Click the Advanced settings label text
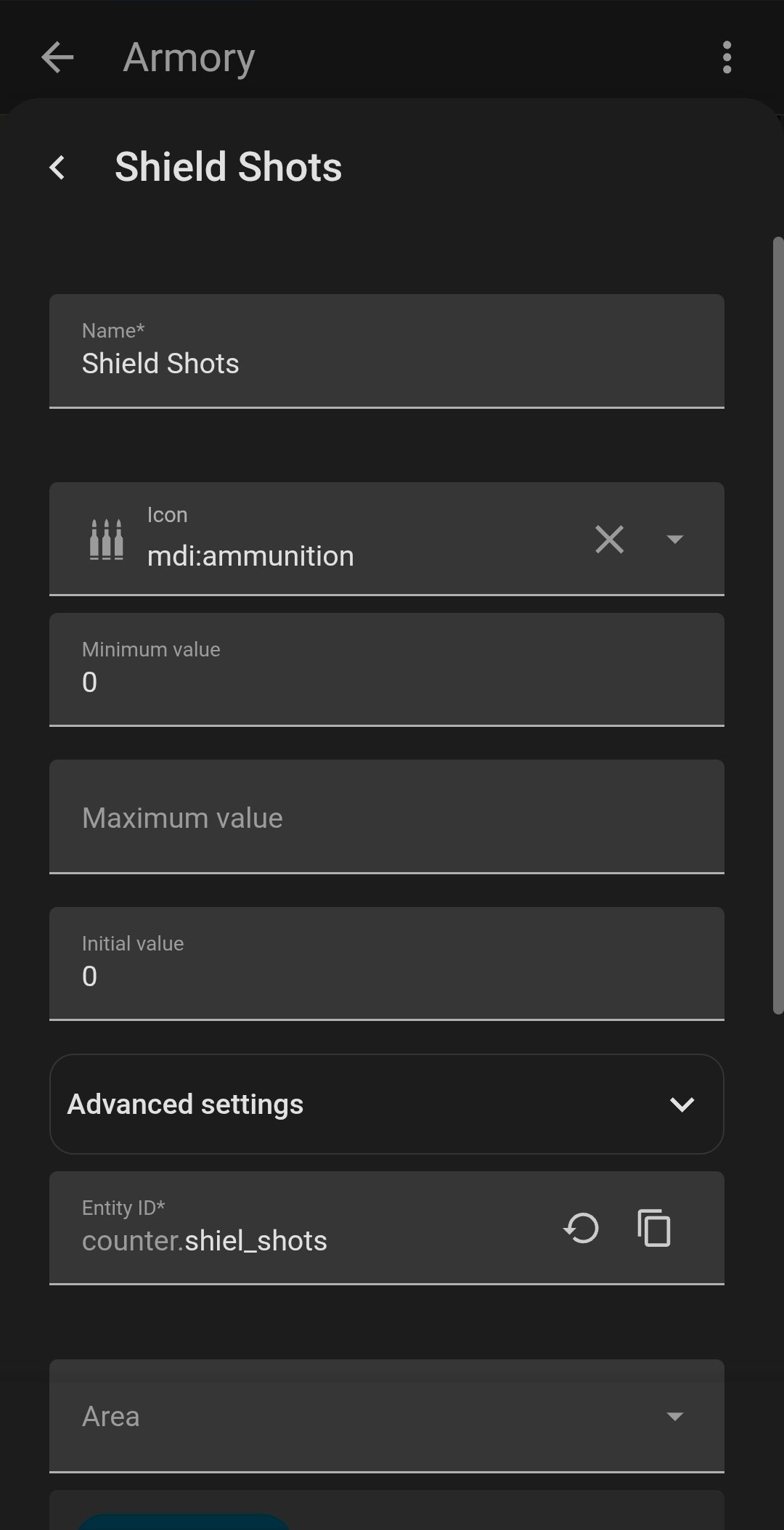The height and width of the screenshot is (1530, 784). point(185,1104)
